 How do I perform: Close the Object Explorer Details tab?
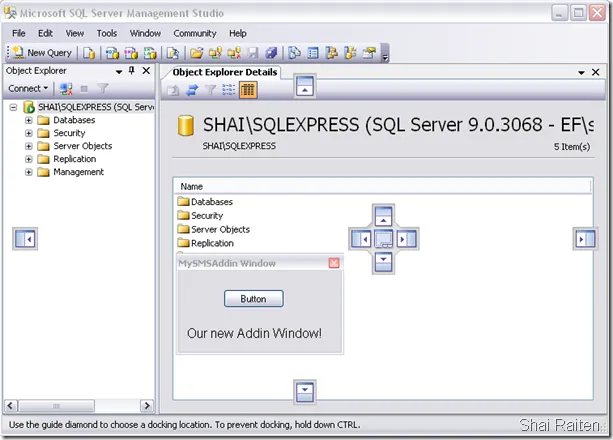pos(595,72)
